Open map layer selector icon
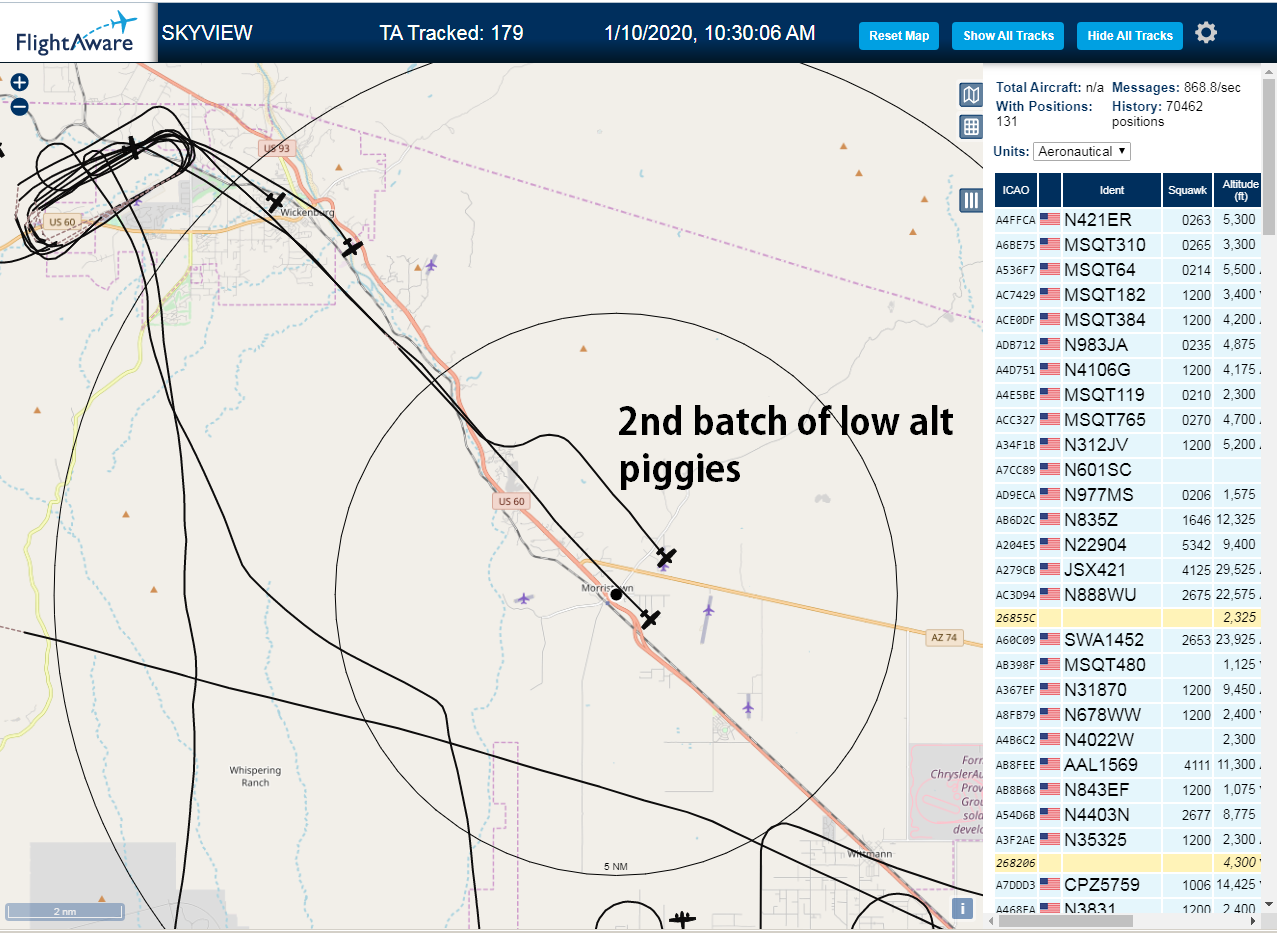Screen dimensions: 1277x933 [x=971, y=95]
